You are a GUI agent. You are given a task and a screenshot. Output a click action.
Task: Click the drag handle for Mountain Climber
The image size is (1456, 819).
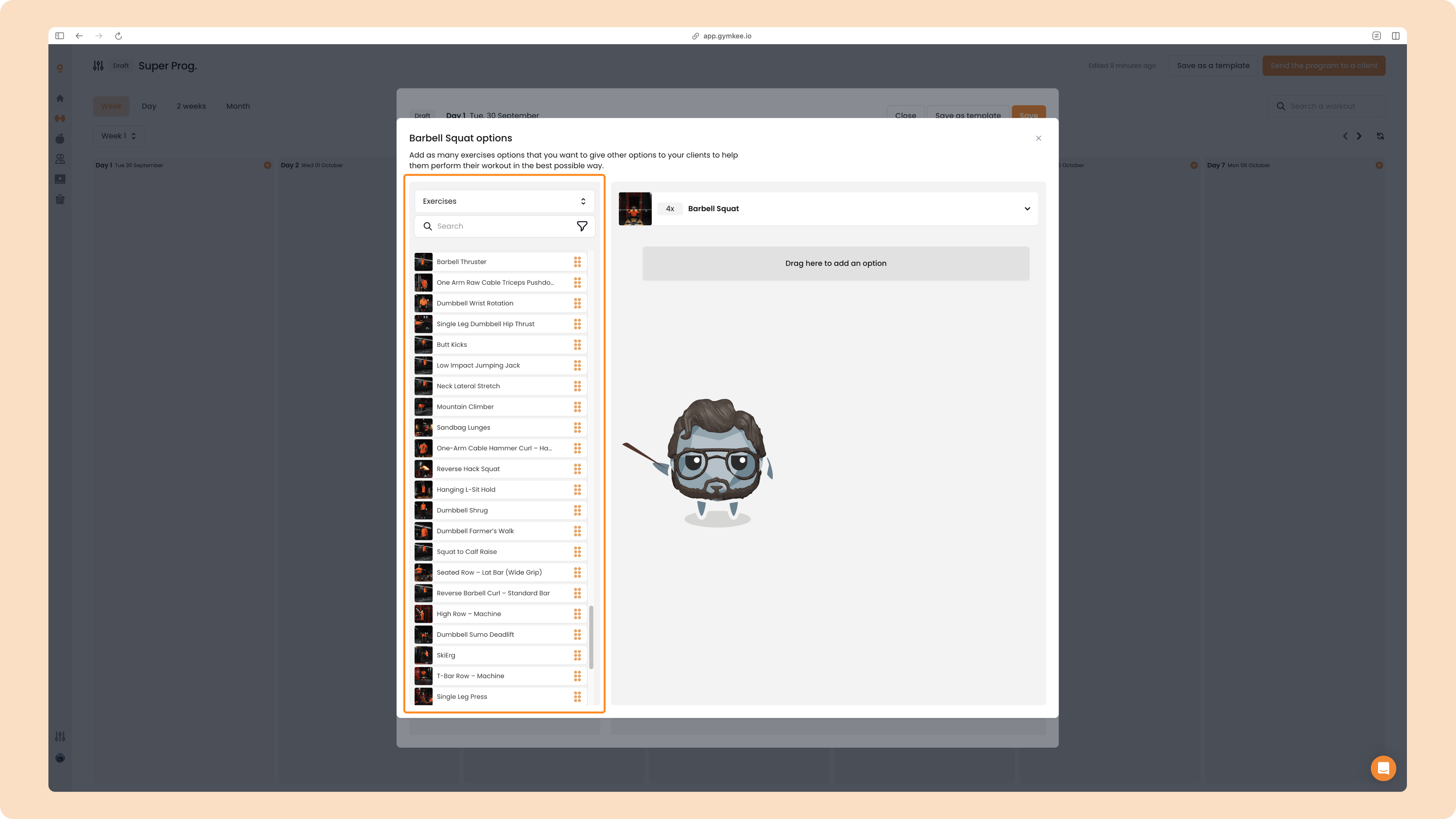pyautogui.click(x=577, y=407)
